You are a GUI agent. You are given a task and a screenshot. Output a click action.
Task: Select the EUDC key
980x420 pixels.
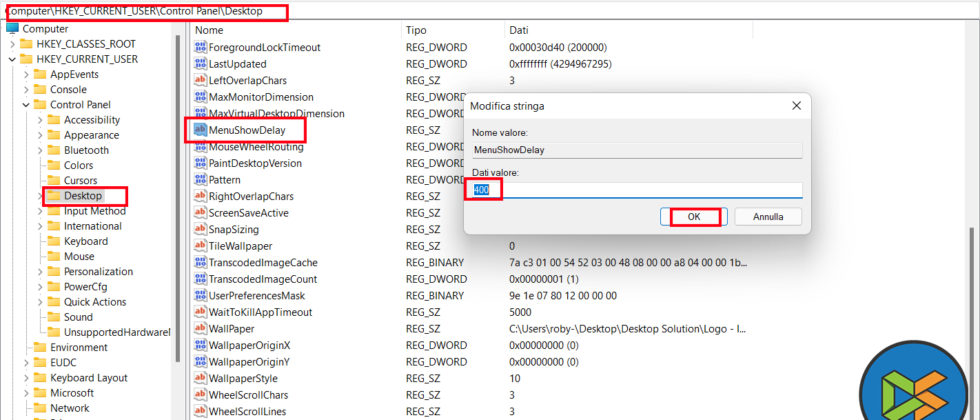click(x=63, y=362)
